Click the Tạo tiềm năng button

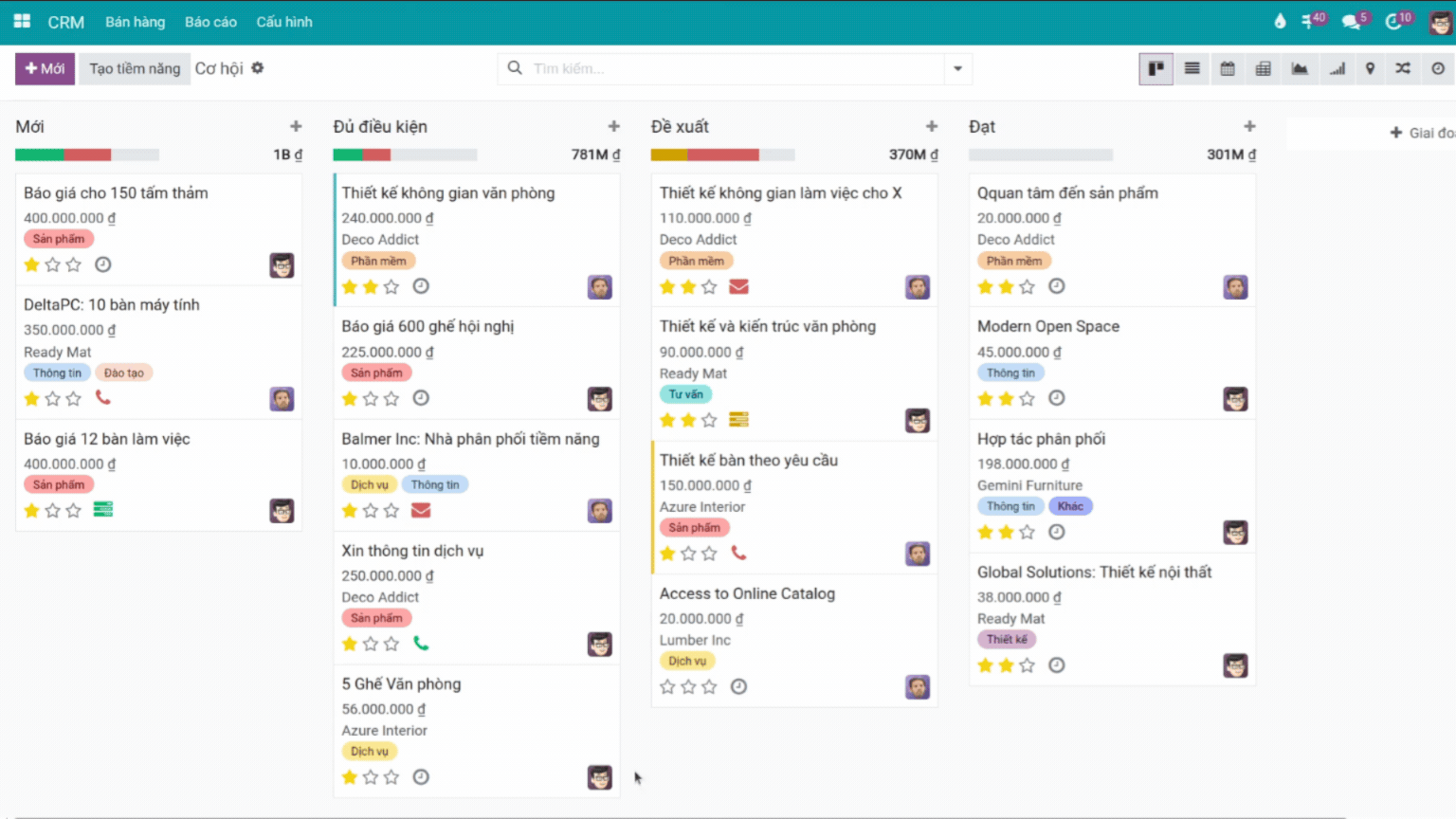click(135, 68)
